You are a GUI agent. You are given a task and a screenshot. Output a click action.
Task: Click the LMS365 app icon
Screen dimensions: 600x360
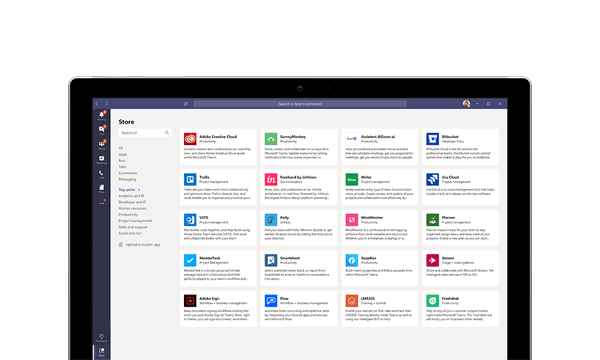[352, 301]
